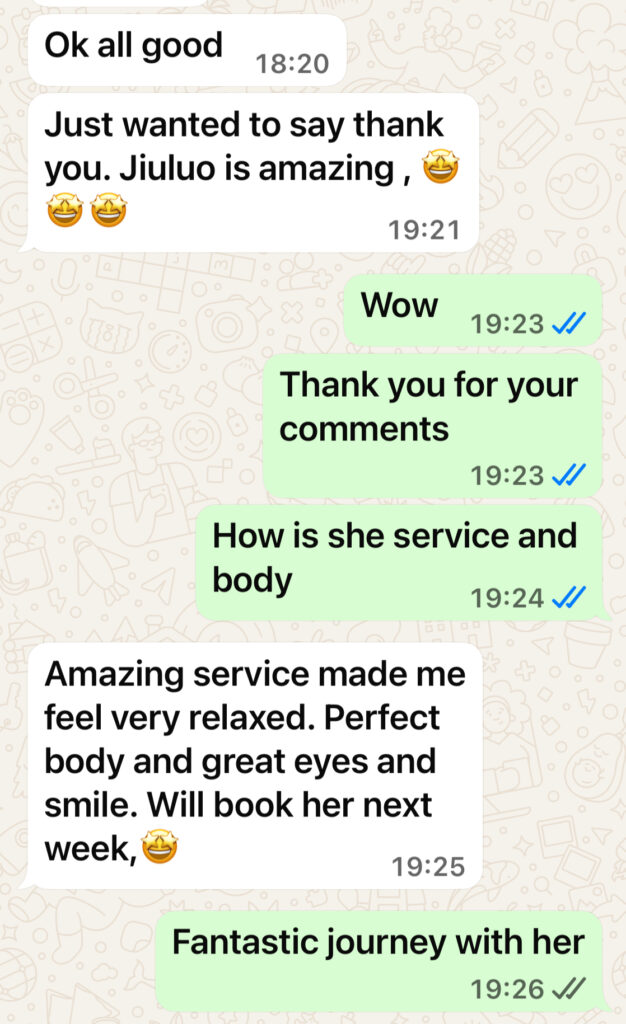This screenshot has width=626, height=1024.
Task: Select the green 'Wow' message bubble
Action: coord(473,310)
